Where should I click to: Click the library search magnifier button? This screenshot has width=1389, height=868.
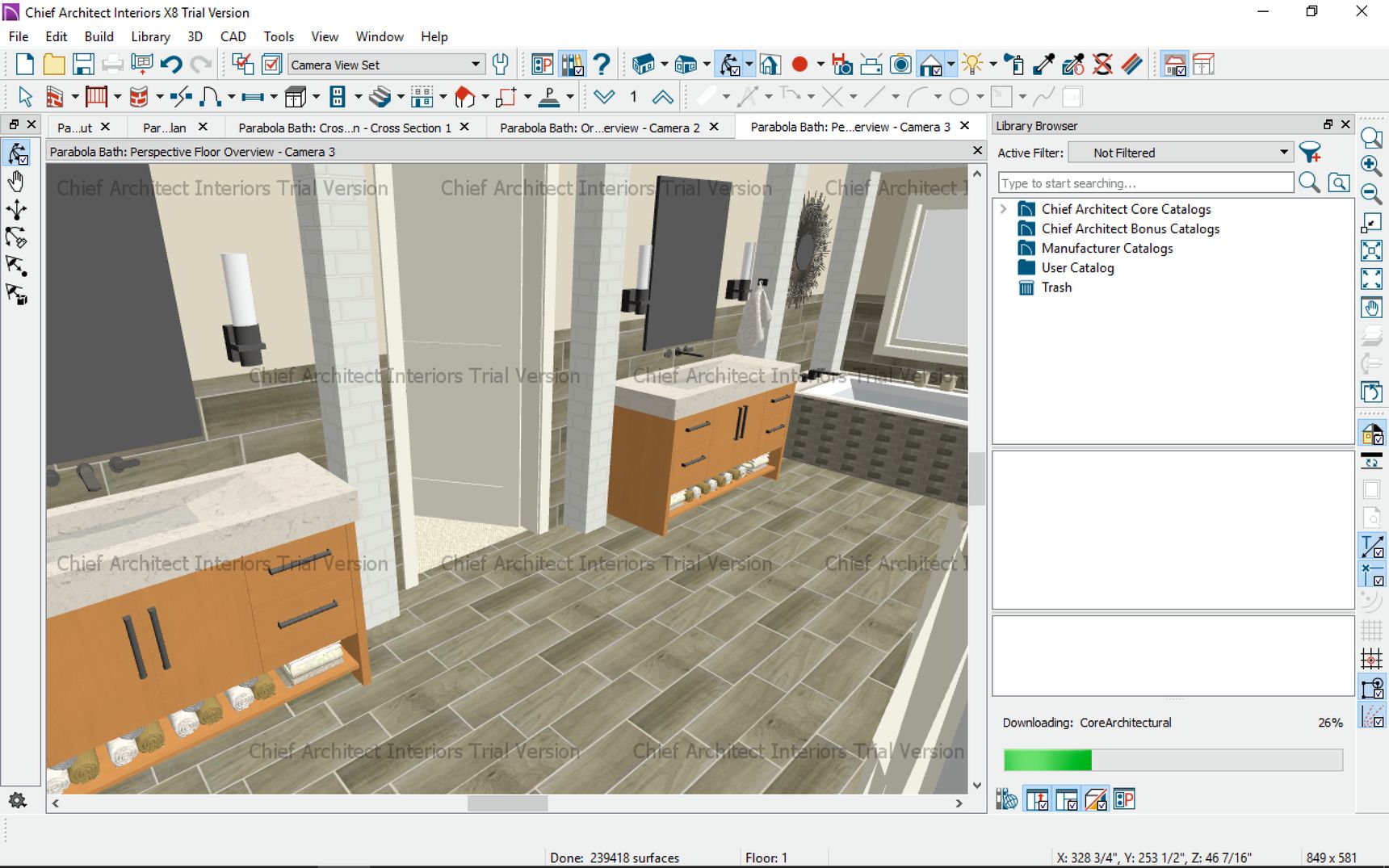1309,182
